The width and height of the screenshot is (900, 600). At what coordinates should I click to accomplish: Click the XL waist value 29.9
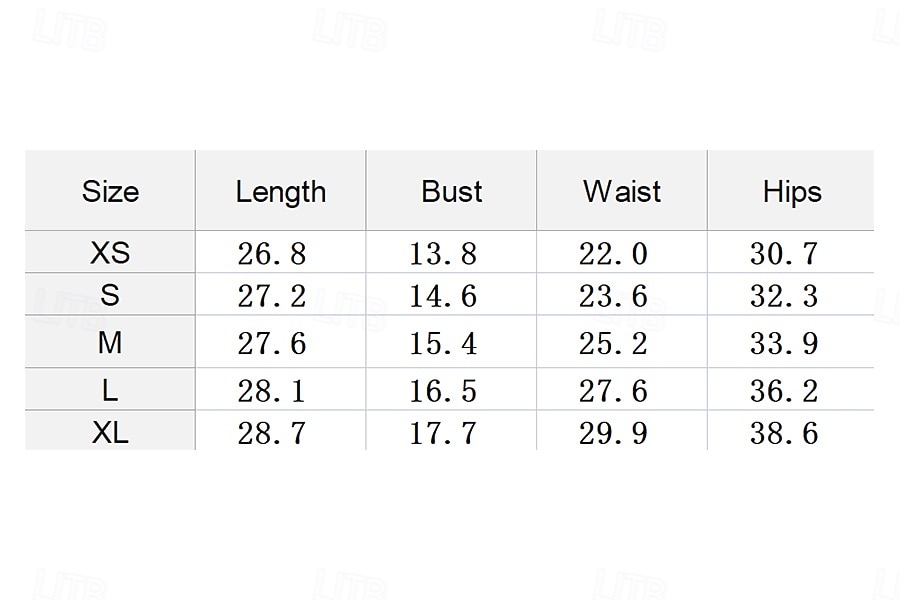tap(613, 433)
